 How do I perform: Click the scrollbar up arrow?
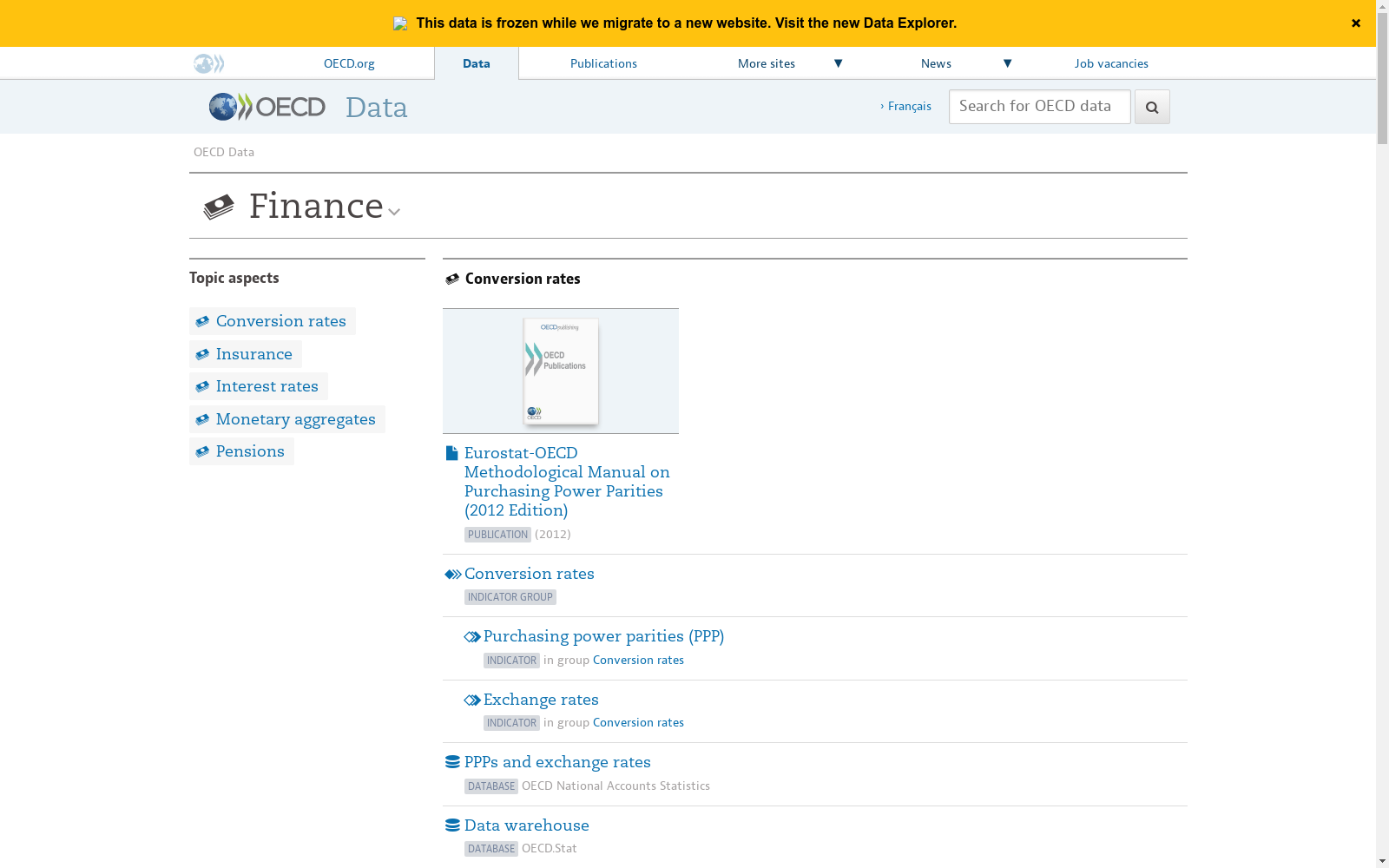(1382, 6)
